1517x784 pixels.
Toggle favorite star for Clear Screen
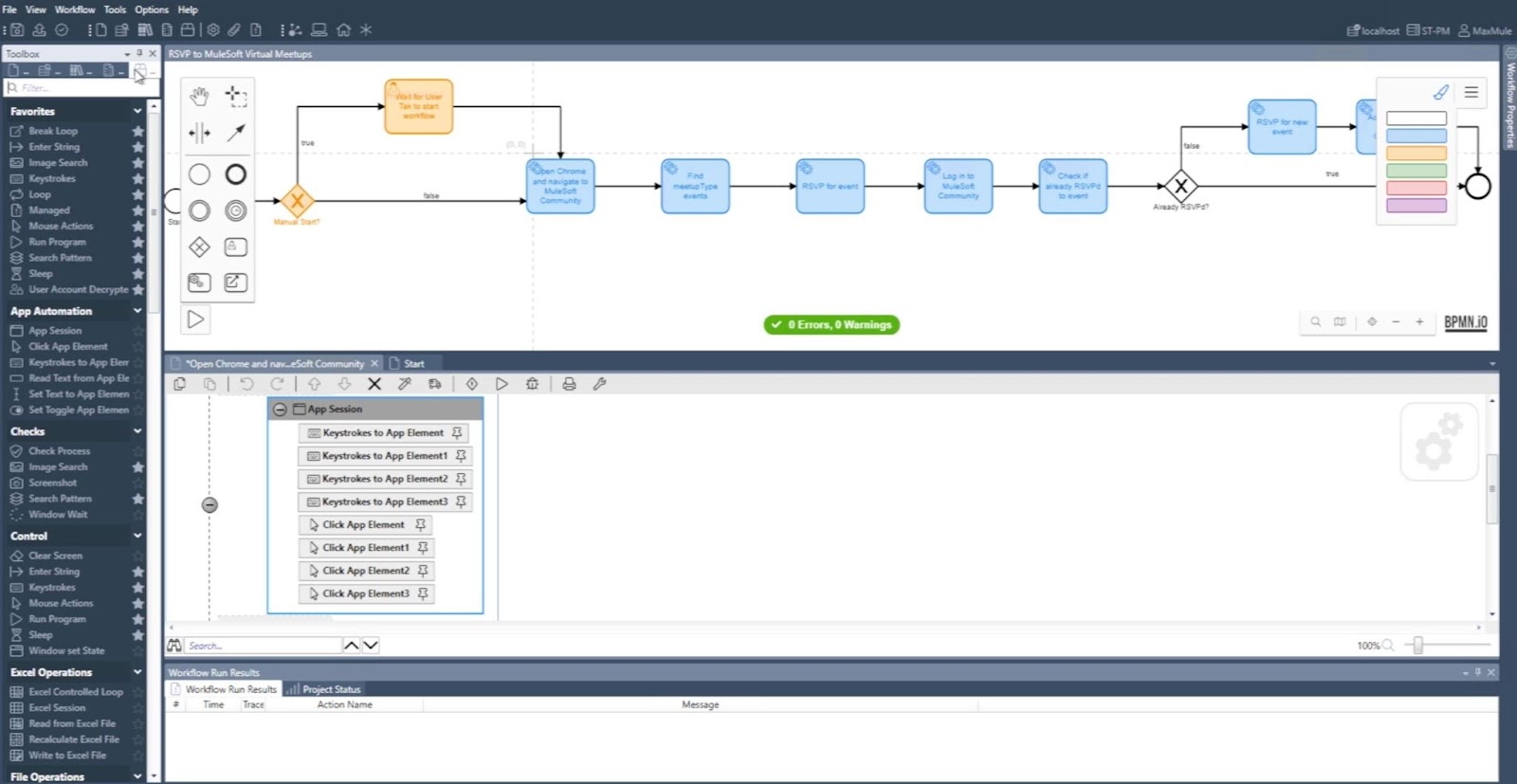[138, 556]
